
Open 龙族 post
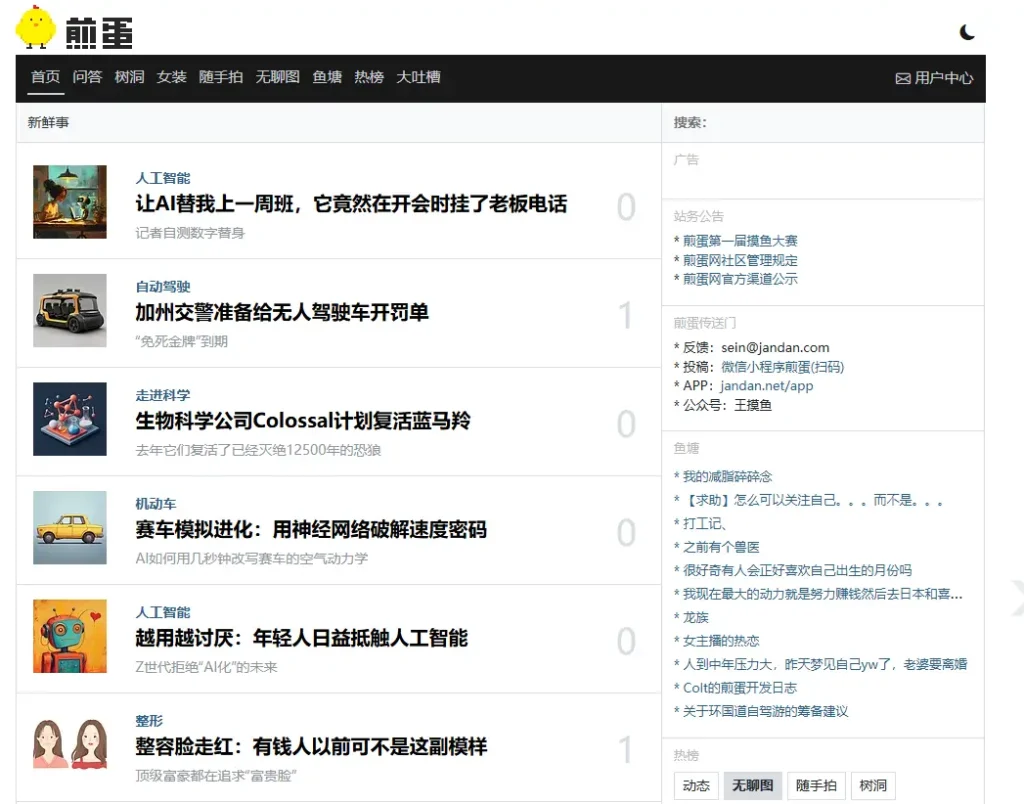(x=696, y=617)
